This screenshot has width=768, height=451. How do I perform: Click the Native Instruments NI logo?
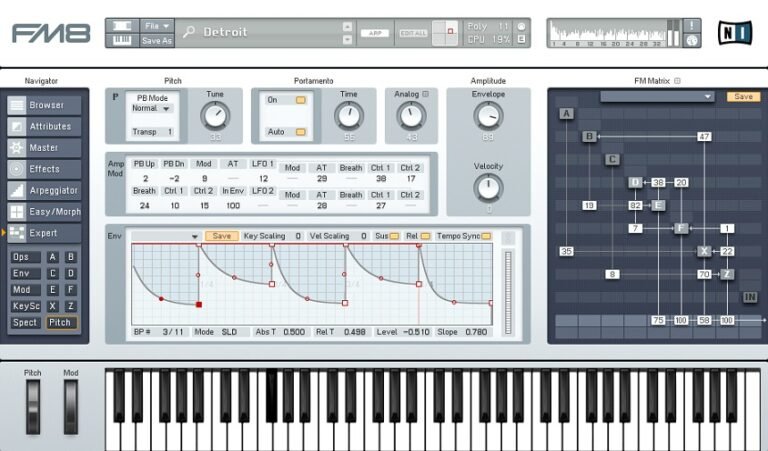tap(735, 33)
